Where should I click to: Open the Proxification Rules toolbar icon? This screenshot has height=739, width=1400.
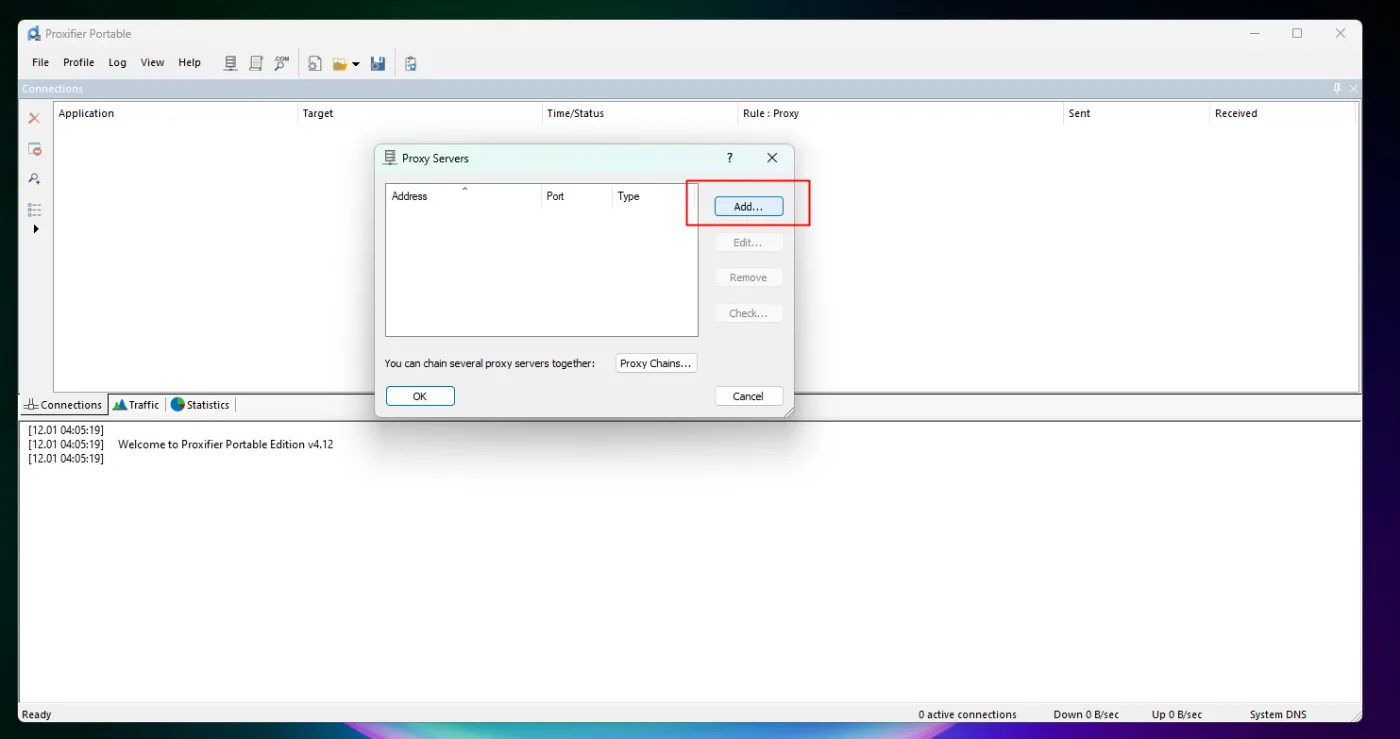click(x=256, y=63)
